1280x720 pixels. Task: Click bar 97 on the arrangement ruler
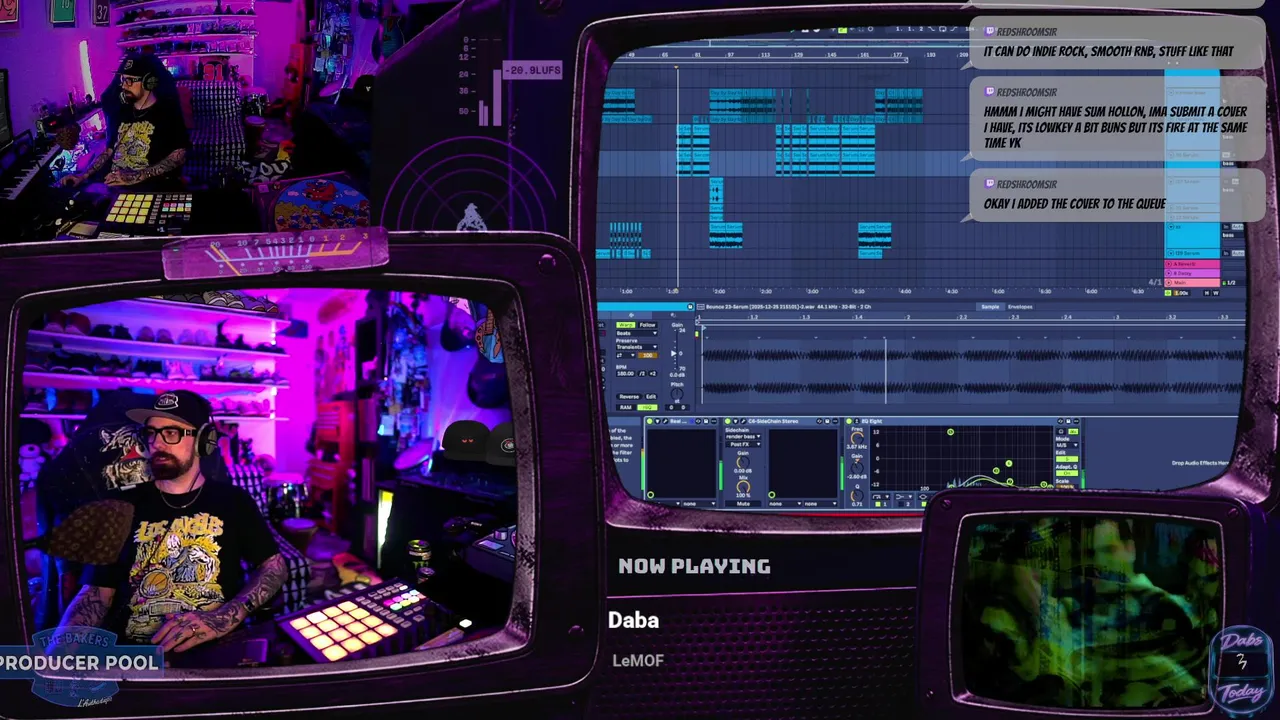point(731,54)
